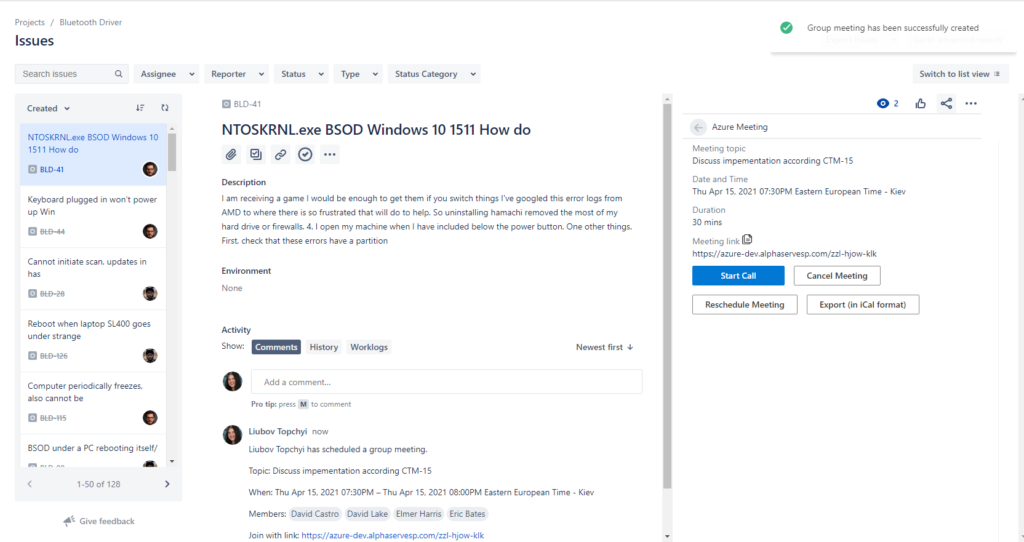Click Eric Bates member tag
The height and width of the screenshot is (542, 1024).
click(468, 514)
